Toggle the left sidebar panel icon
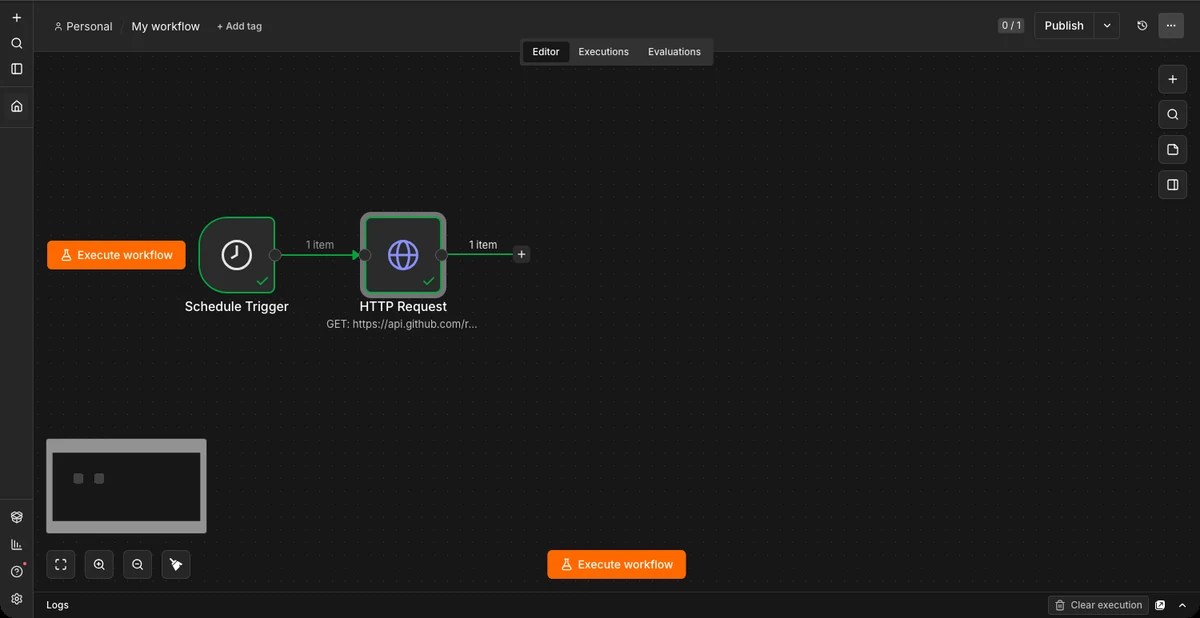 [16, 69]
